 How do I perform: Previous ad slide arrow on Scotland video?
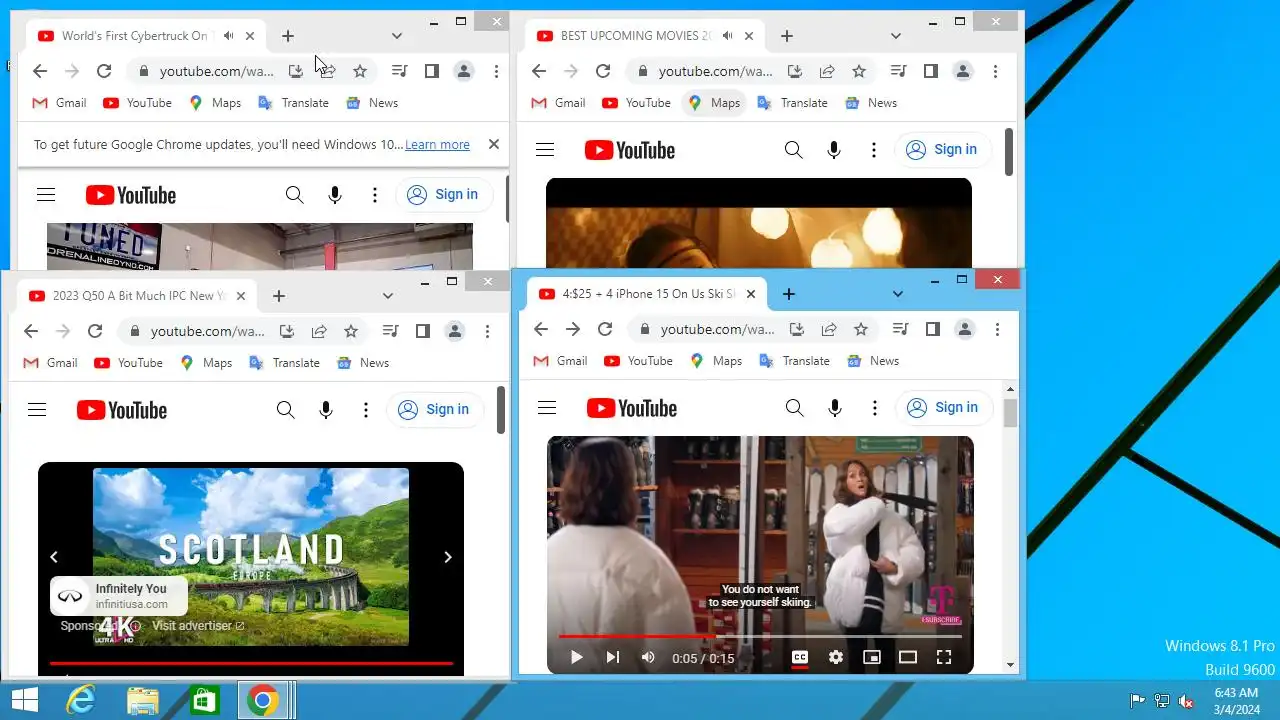[x=54, y=557]
